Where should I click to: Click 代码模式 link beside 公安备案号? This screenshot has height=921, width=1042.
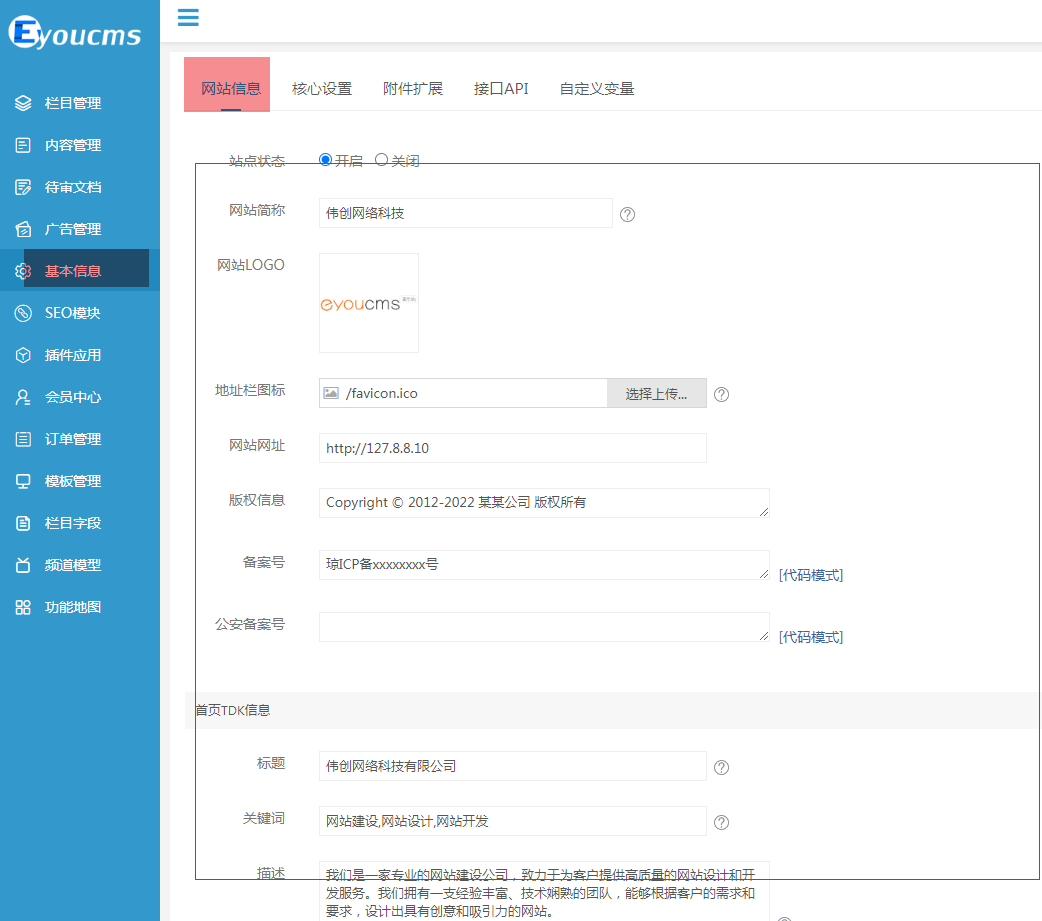(811, 637)
